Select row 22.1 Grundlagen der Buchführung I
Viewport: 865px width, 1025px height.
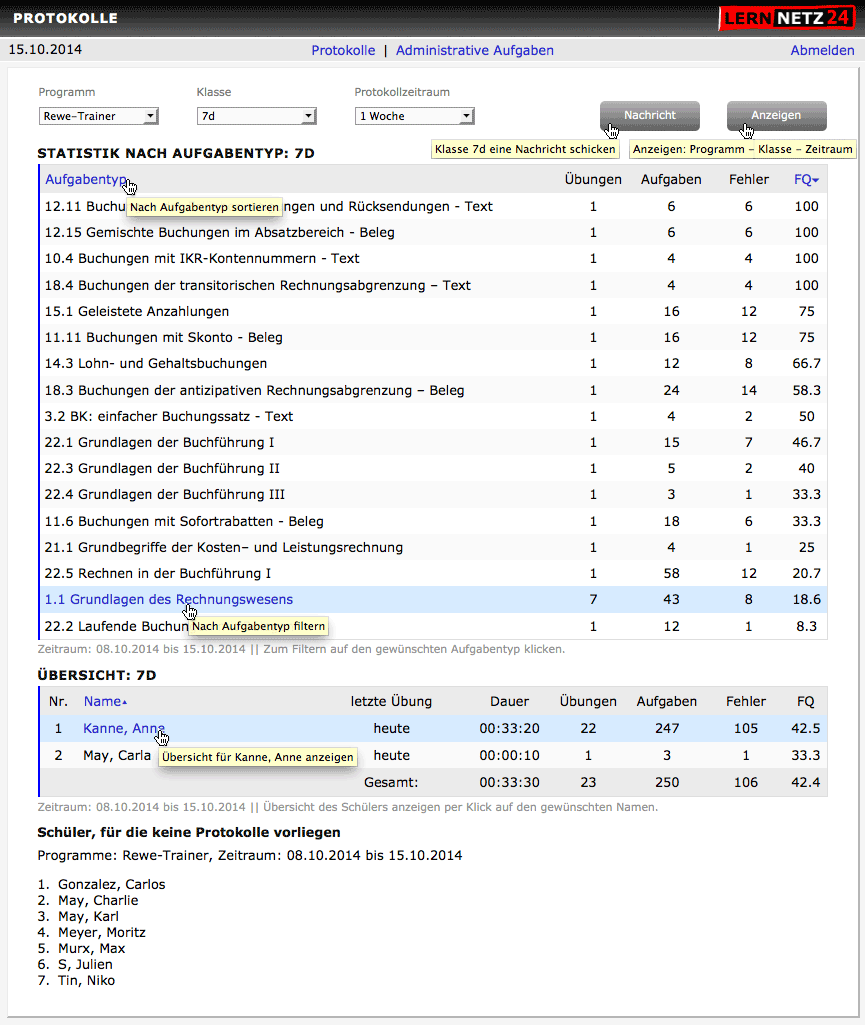pyautogui.click(x=433, y=443)
